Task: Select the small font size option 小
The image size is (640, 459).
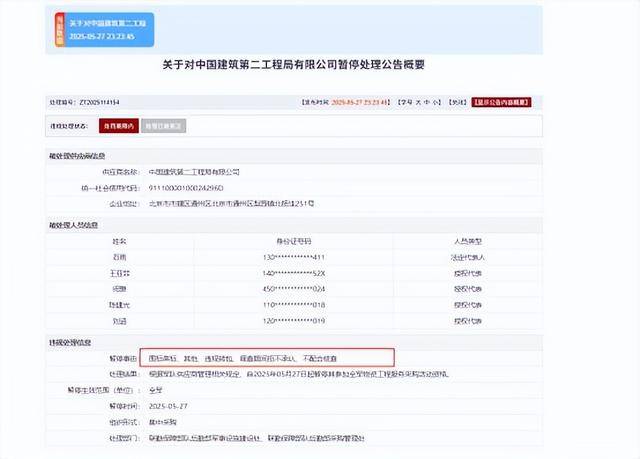Action: click(434, 102)
